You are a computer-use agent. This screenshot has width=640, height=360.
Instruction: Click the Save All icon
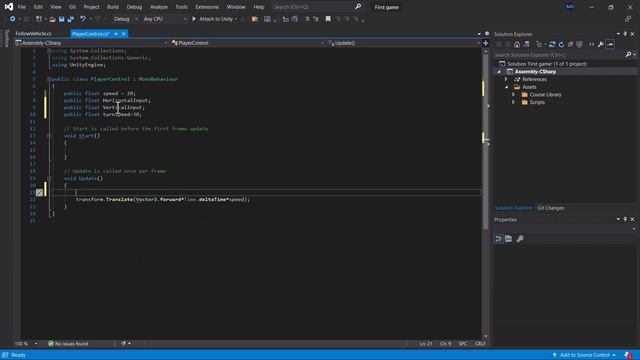pyautogui.click(x=71, y=19)
